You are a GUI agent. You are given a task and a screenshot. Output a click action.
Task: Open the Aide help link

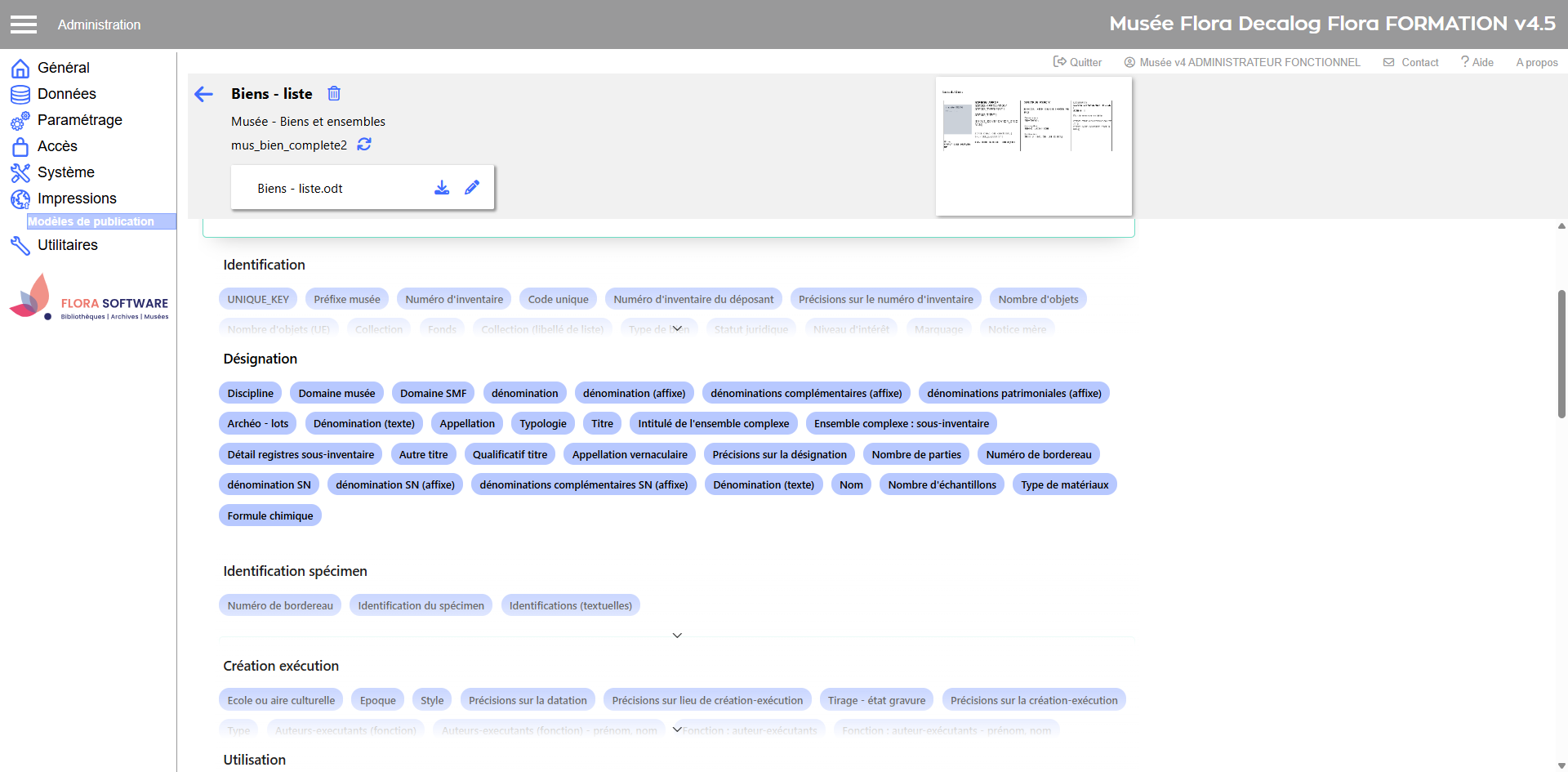pos(1477,62)
